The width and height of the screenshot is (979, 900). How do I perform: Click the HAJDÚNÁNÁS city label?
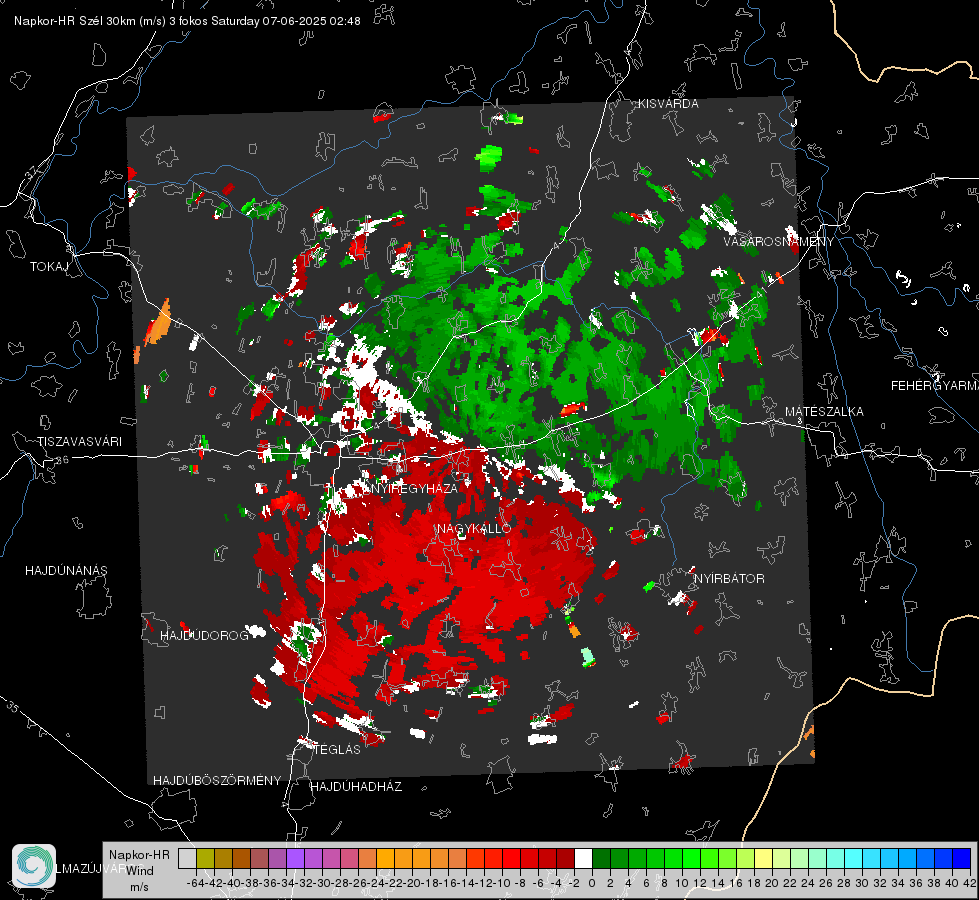click(x=66, y=571)
